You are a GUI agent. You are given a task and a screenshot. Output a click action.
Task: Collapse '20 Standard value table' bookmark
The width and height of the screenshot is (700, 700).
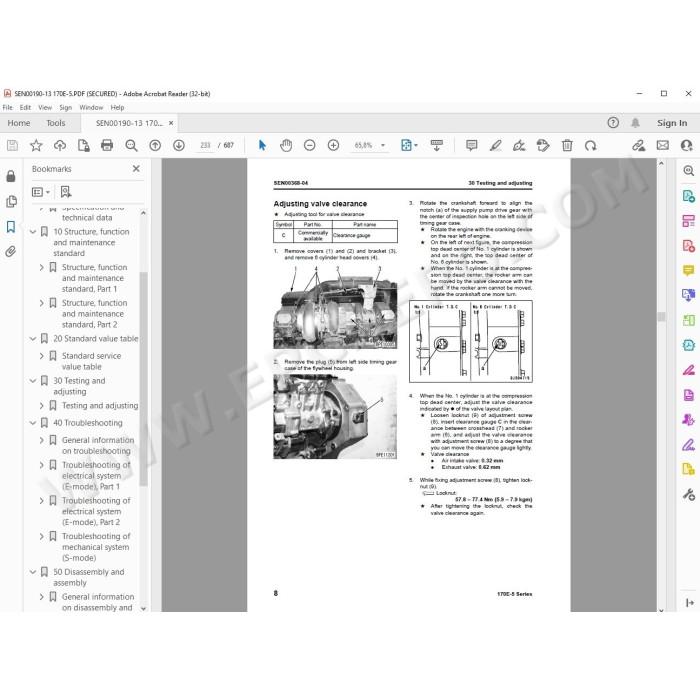[x=33, y=339]
